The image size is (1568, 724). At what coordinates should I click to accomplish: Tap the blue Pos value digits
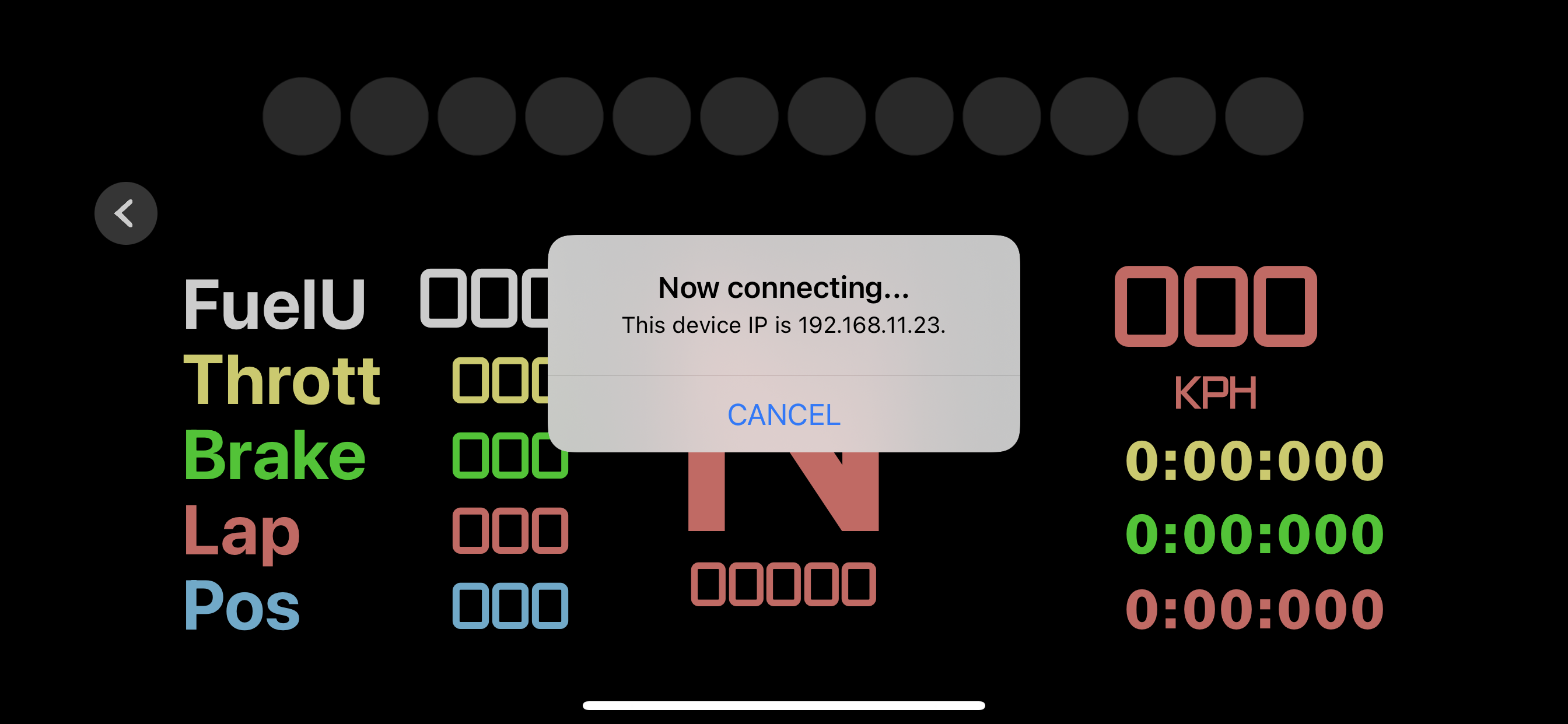pyautogui.click(x=510, y=606)
